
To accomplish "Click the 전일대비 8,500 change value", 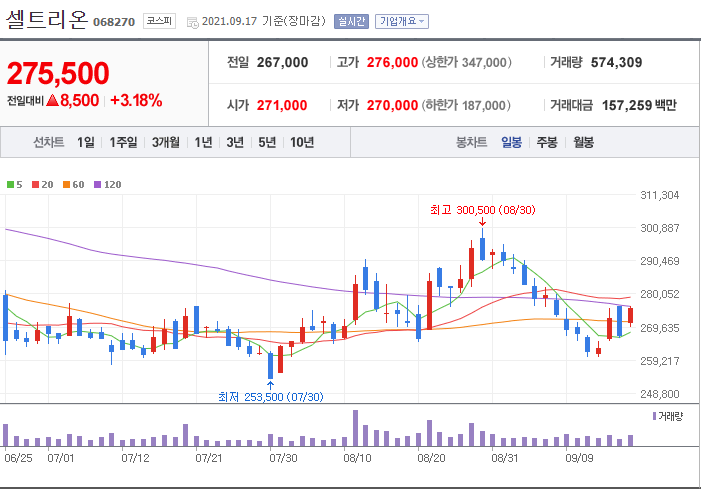I will (x=53, y=101).
